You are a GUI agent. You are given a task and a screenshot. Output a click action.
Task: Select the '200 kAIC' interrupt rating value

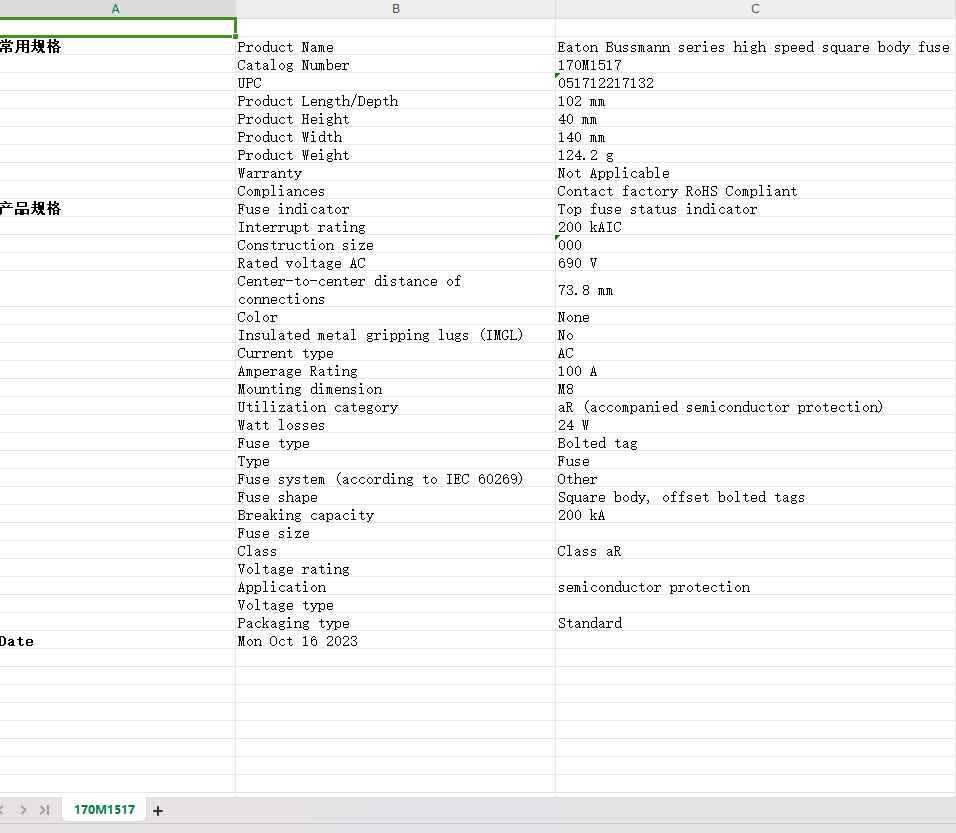(756, 227)
